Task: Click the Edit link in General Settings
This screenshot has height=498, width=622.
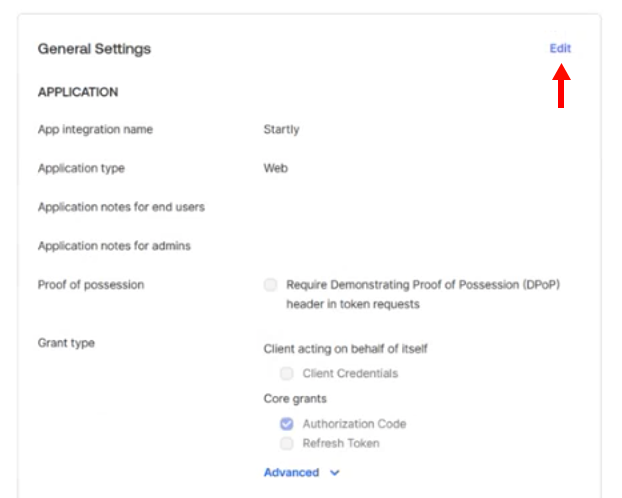Action: tap(560, 48)
